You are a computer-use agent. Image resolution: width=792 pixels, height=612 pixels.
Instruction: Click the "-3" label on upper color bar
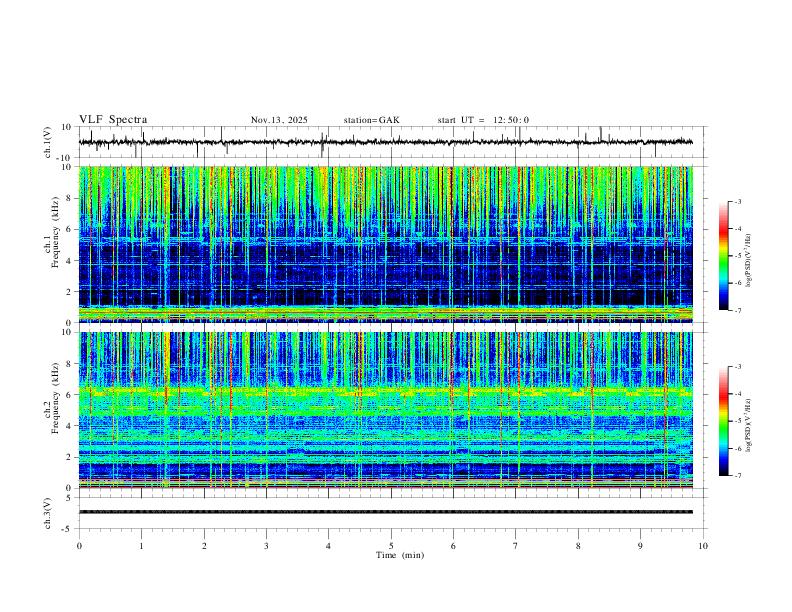(x=737, y=201)
